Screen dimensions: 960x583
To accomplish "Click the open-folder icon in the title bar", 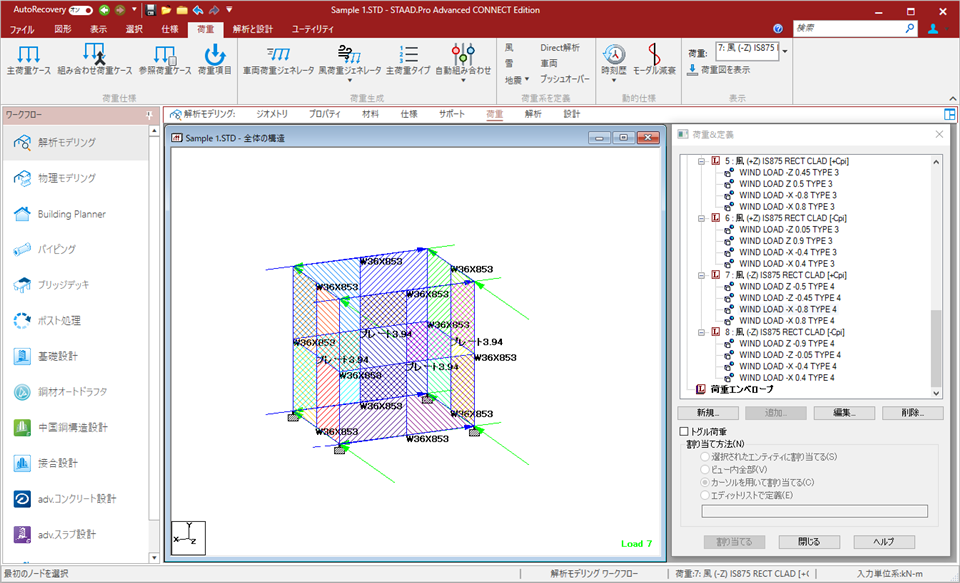I will click(x=167, y=10).
